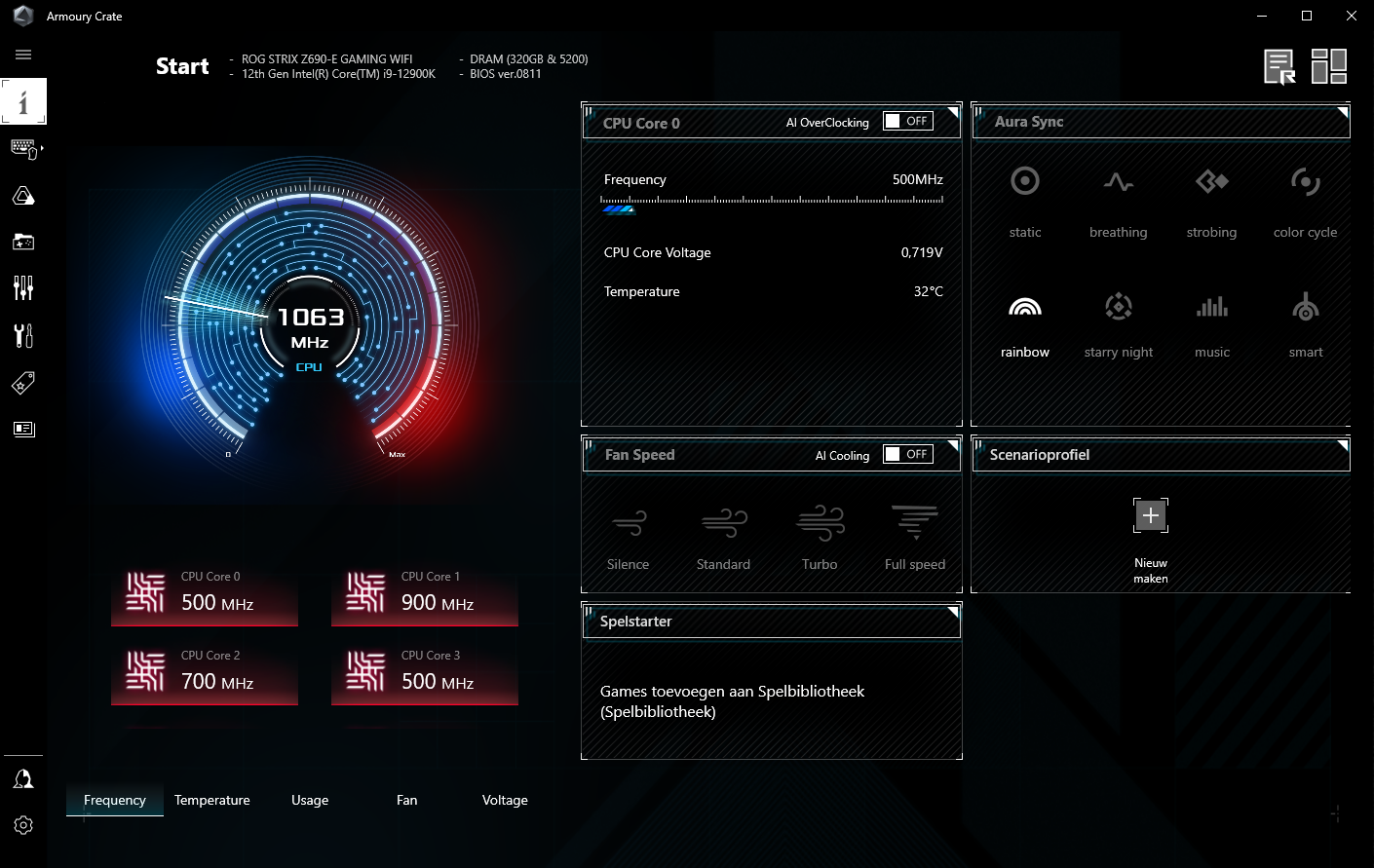This screenshot has height=868, width=1374.
Task: Click the DRAM (320GB & 5200) text
Action: point(529,59)
